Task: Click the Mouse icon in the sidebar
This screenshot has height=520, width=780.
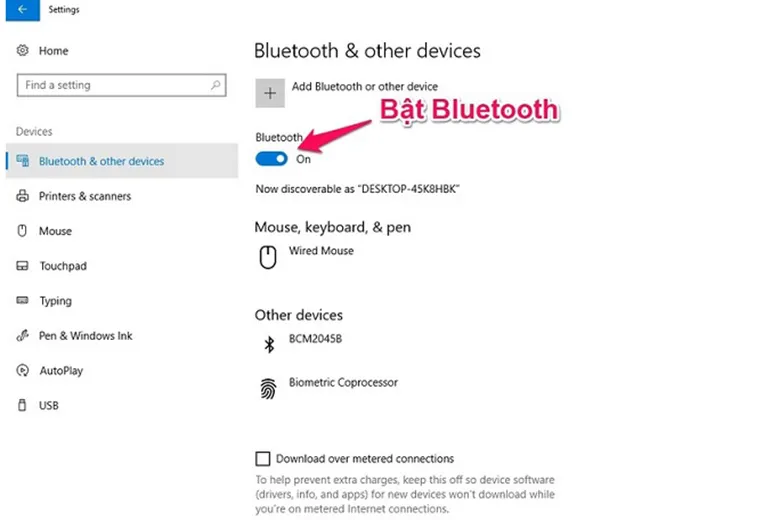Action: click(22, 231)
